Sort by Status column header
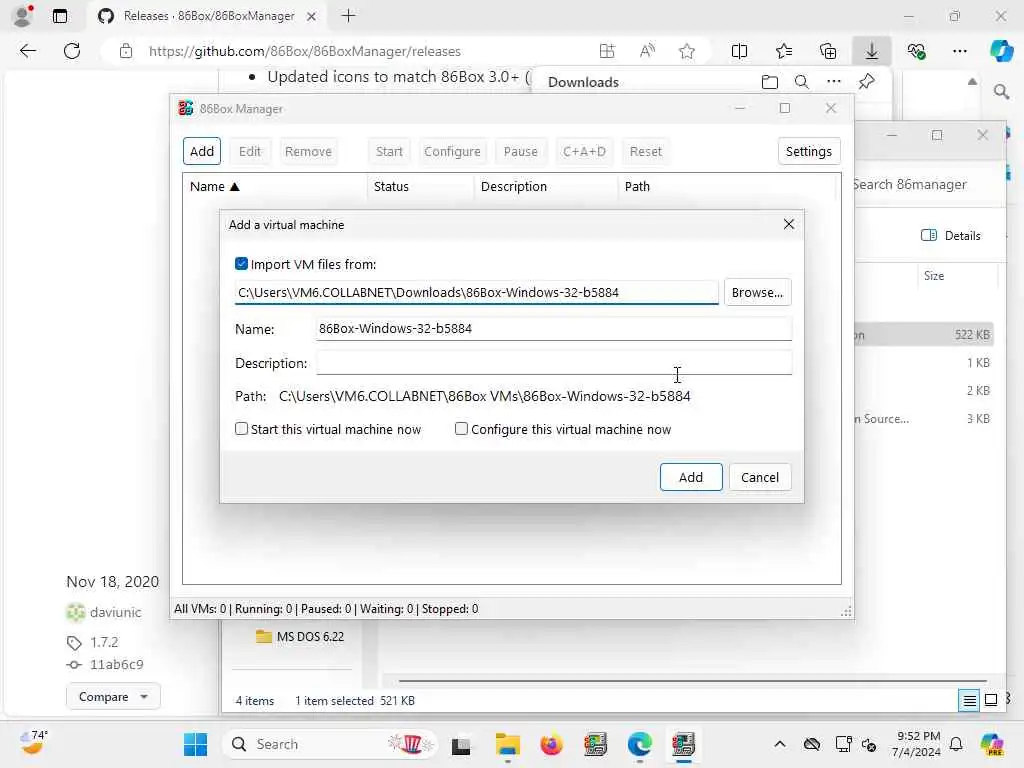The width and height of the screenshot is (1024, 768). [x=420, y=187]
